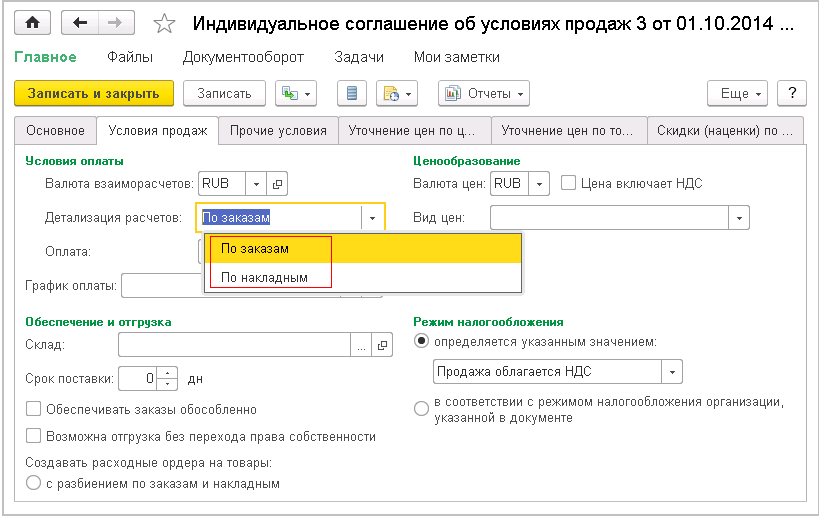The height and width of the screenshot is (516, 819).
Task: Enable Цена включает НДС checkbox
Action: [568, 183]
